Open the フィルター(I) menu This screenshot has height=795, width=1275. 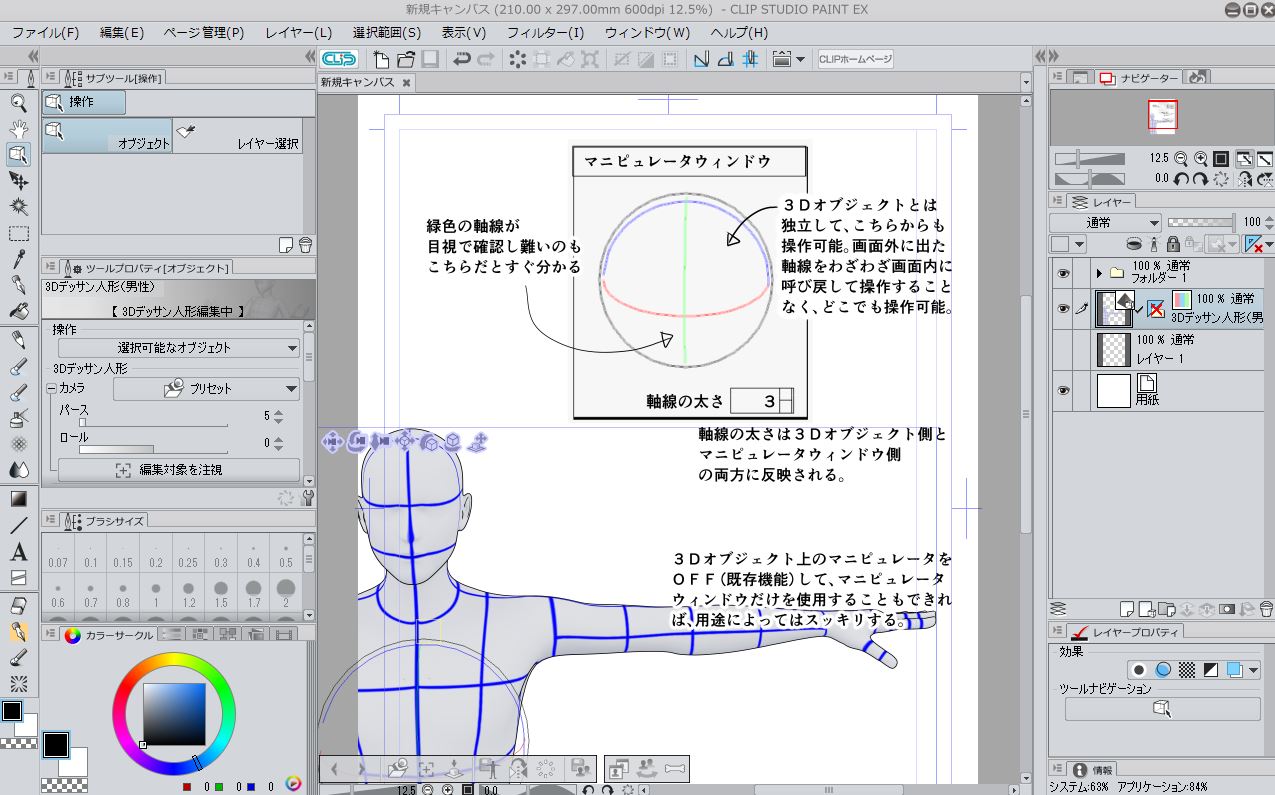tap(545, 32)
